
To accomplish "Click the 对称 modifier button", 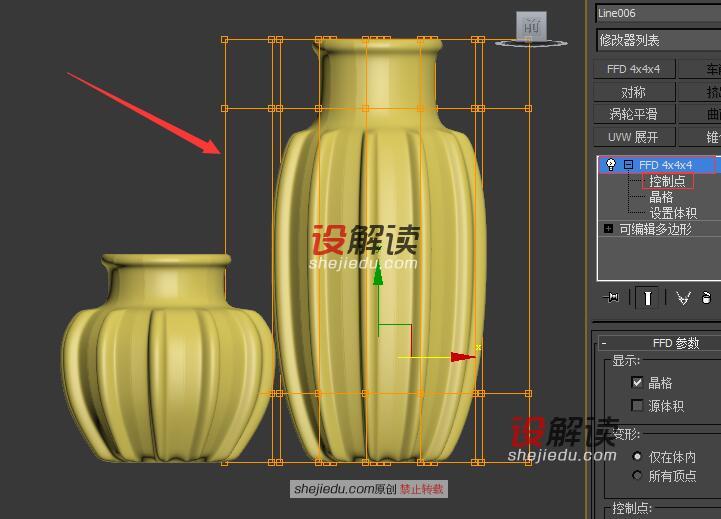I will pos(634,92).
